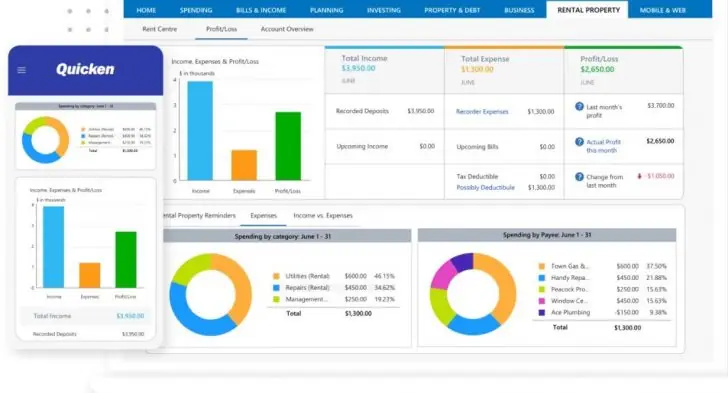Click blue Income bar in mobile chart
This screenshot has height=393, width=728.
click(x=53, y=247)
